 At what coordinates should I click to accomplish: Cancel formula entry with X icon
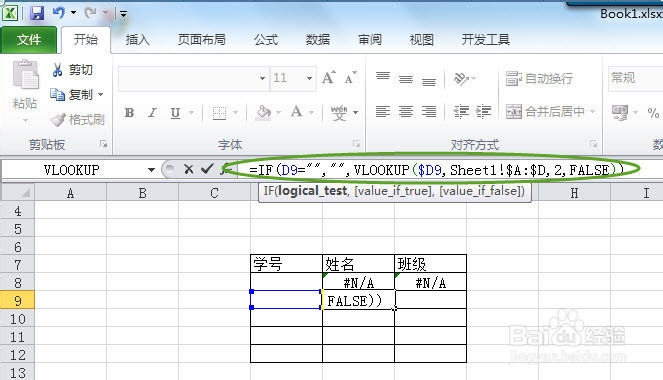[189, 169]
